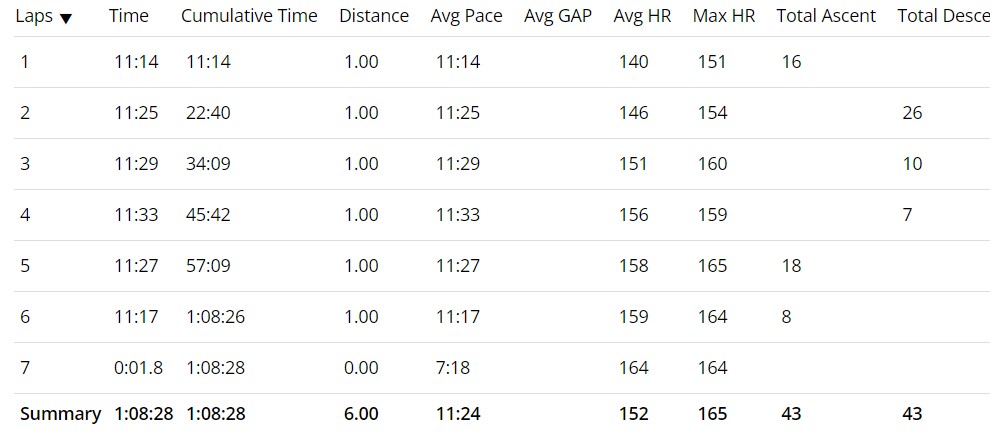Click the Laps sort arrow icon
The width and height of the screenshot is (1005, 437).
click(x=66, y=18)
